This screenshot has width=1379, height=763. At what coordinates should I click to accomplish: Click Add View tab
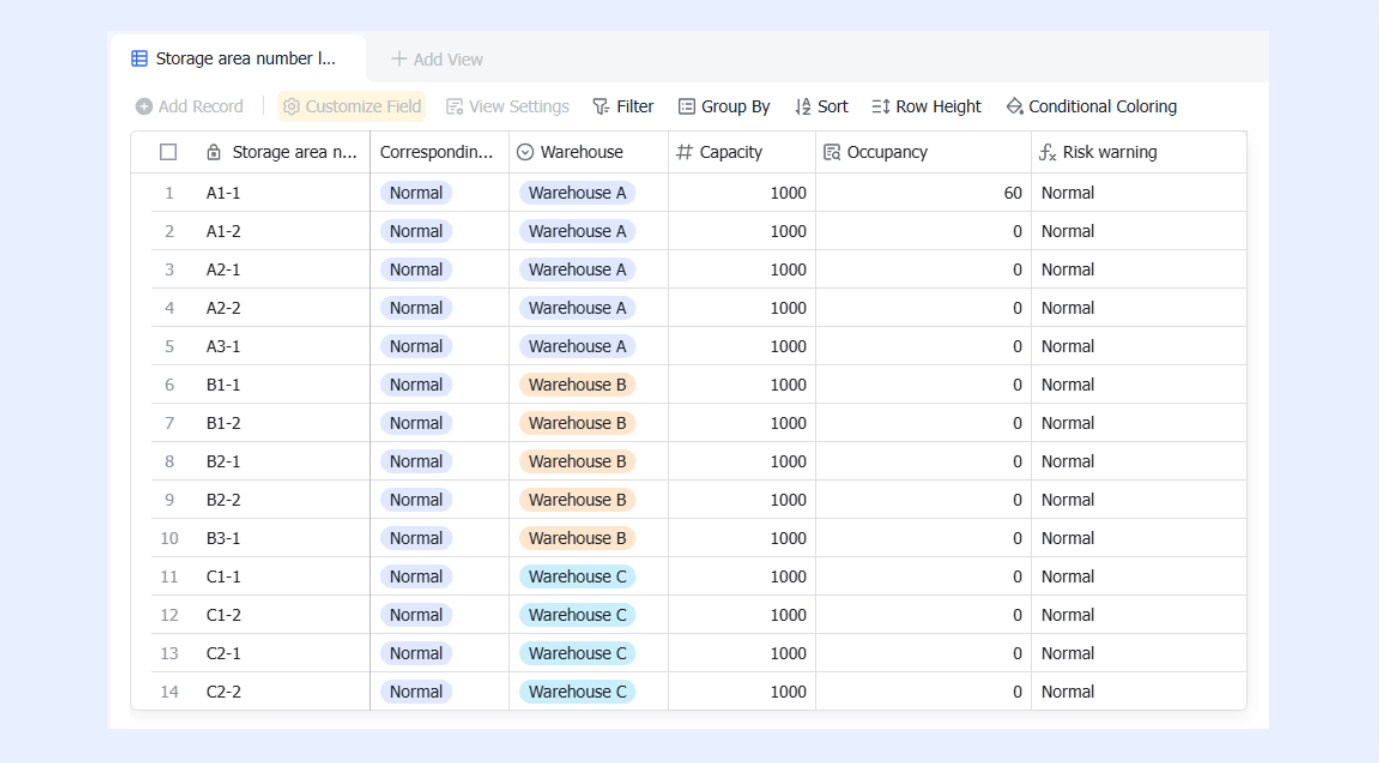[x=437, y=59]
